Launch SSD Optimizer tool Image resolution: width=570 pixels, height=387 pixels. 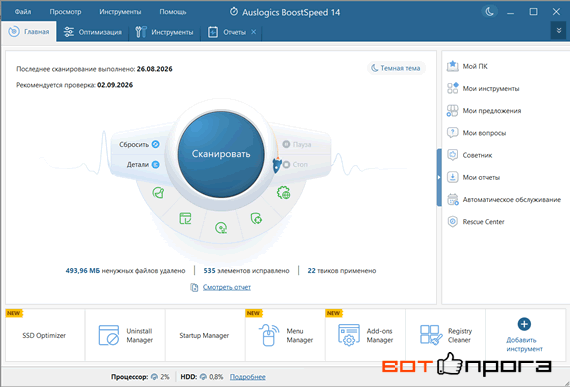pyautogui.click(x=45, y=335)
